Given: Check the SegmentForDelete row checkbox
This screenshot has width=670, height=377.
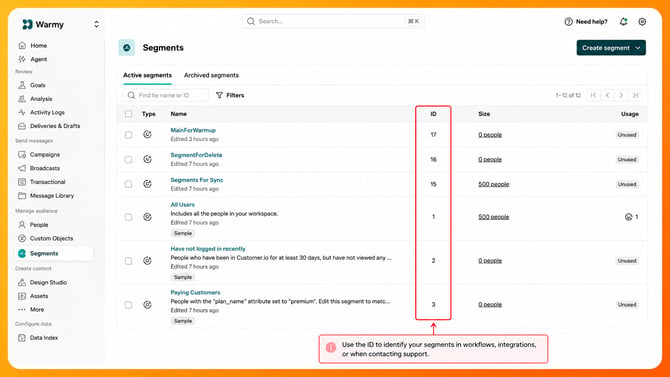Looking at the screenshot, I should tap(128, 159).
